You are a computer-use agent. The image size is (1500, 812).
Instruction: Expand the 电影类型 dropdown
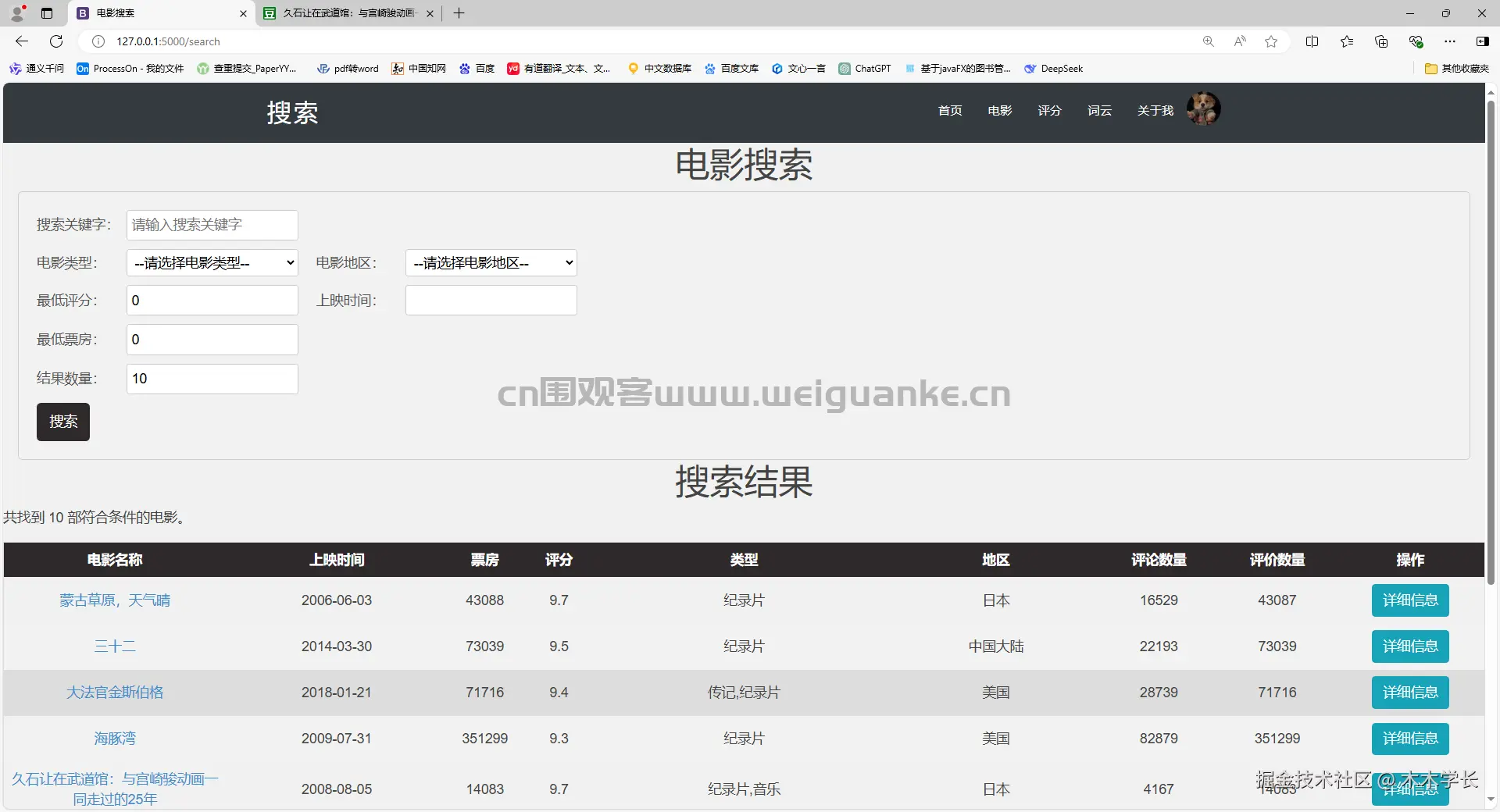(212, 263)
